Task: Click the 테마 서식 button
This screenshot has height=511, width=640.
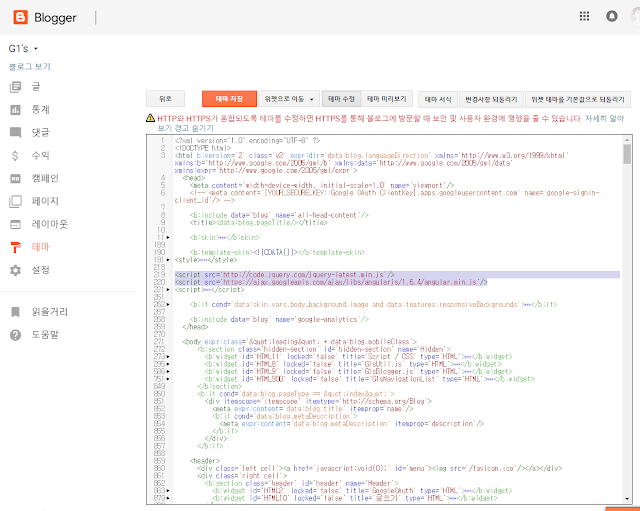Action: (x=438, y=99)
